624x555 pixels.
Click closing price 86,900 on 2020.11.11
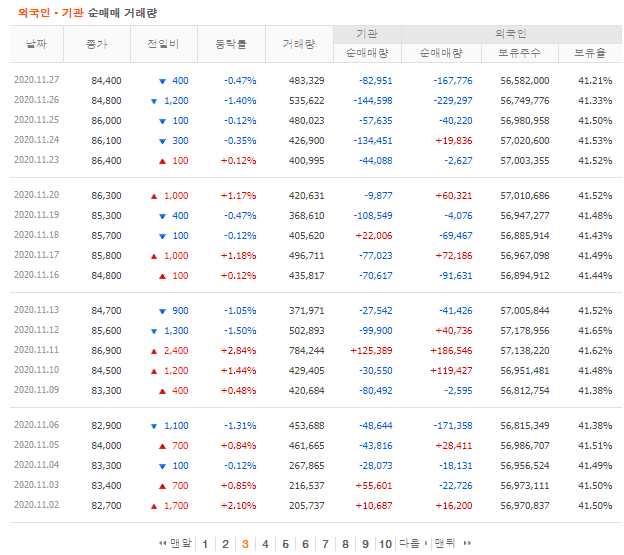(106, 351)
